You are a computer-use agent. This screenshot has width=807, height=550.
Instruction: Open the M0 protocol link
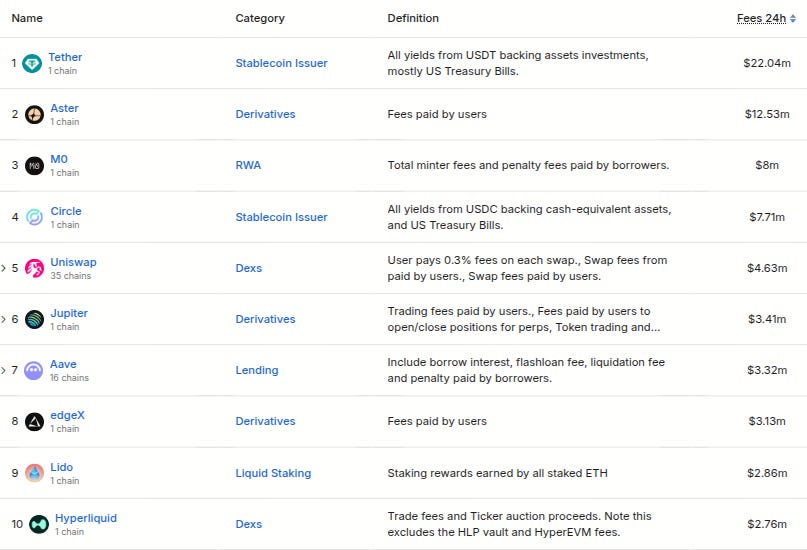coord(59,159)
